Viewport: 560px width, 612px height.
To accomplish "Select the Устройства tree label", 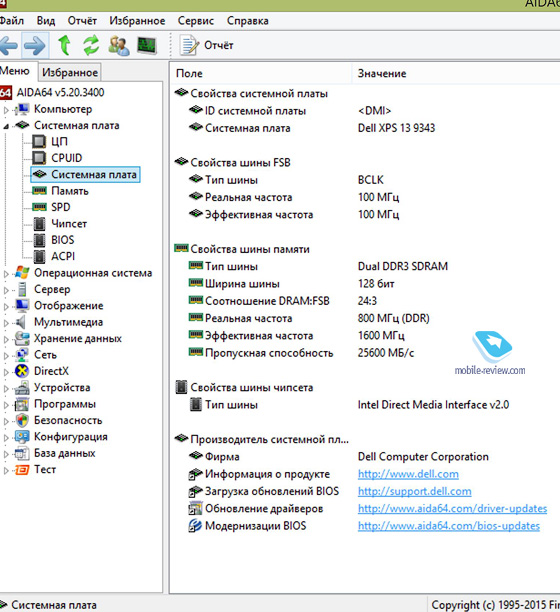I will [62, 388].
